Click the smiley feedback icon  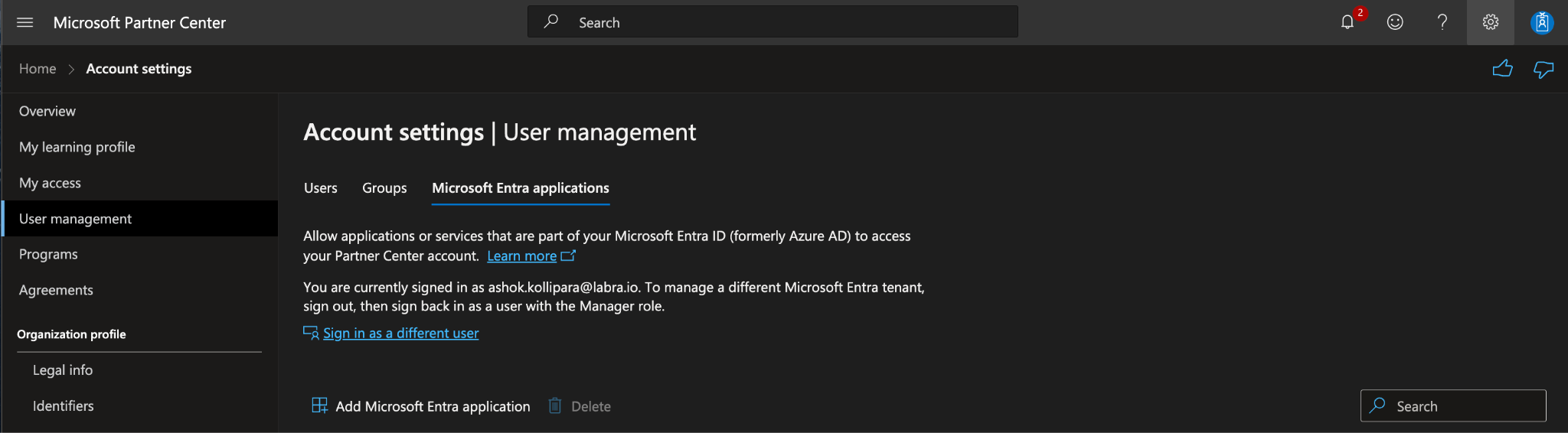(1395, 22)
